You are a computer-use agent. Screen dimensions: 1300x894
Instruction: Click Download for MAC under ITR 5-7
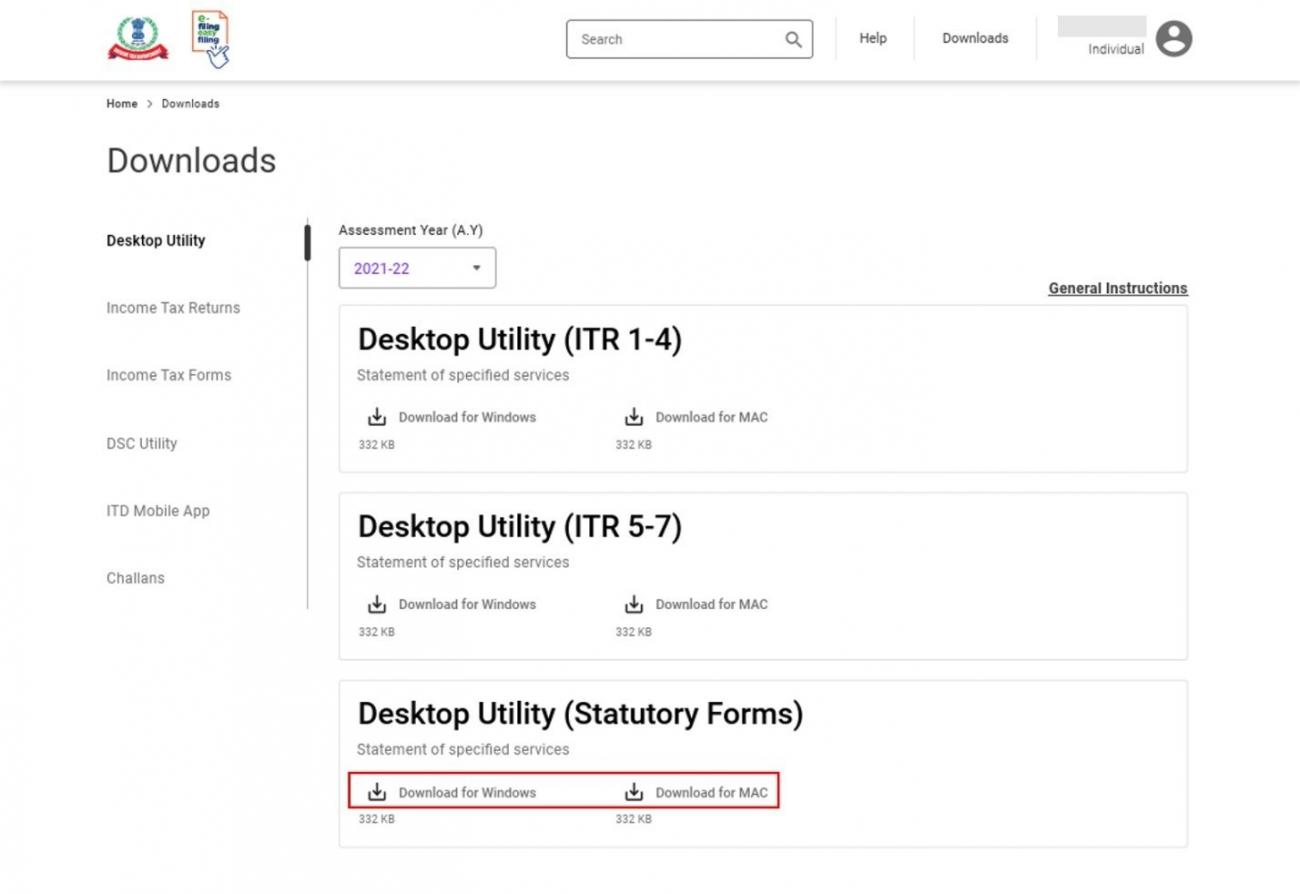711,603
